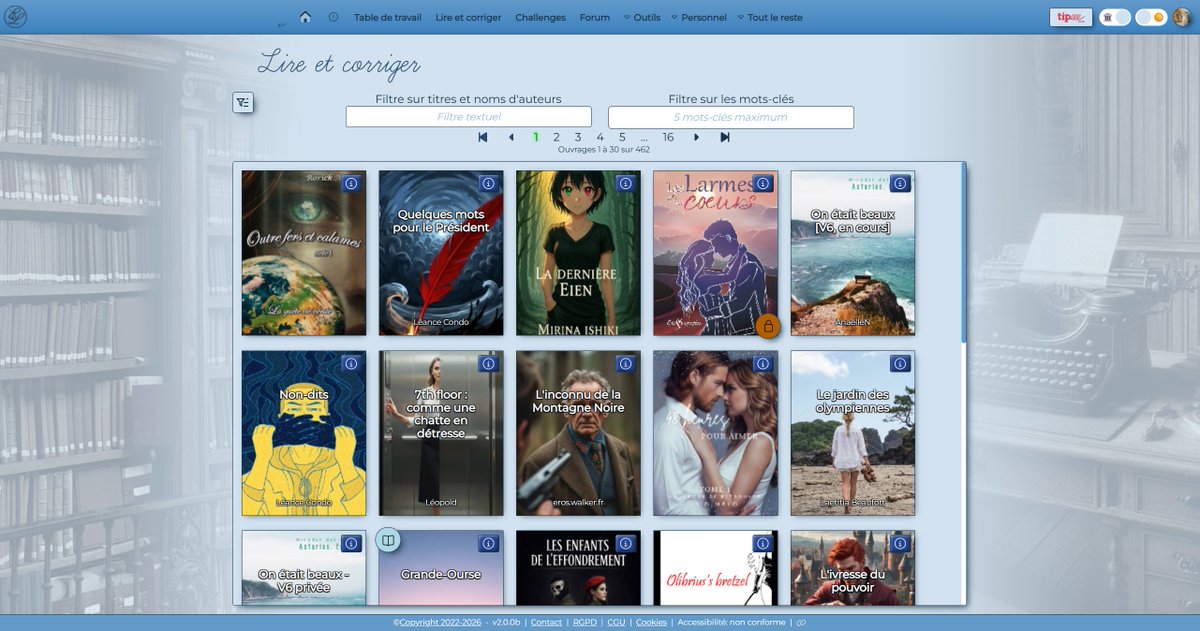Expand the Outils dropdown menu
This screenshot has width=1200, height=631.
point(642,17)
